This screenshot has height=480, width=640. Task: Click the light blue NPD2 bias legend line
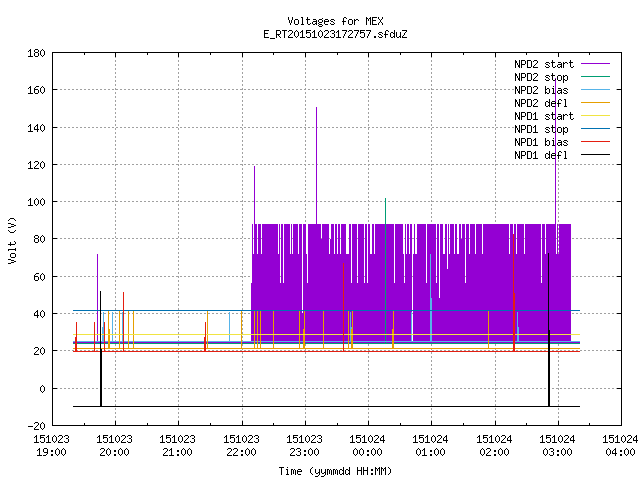595,89
